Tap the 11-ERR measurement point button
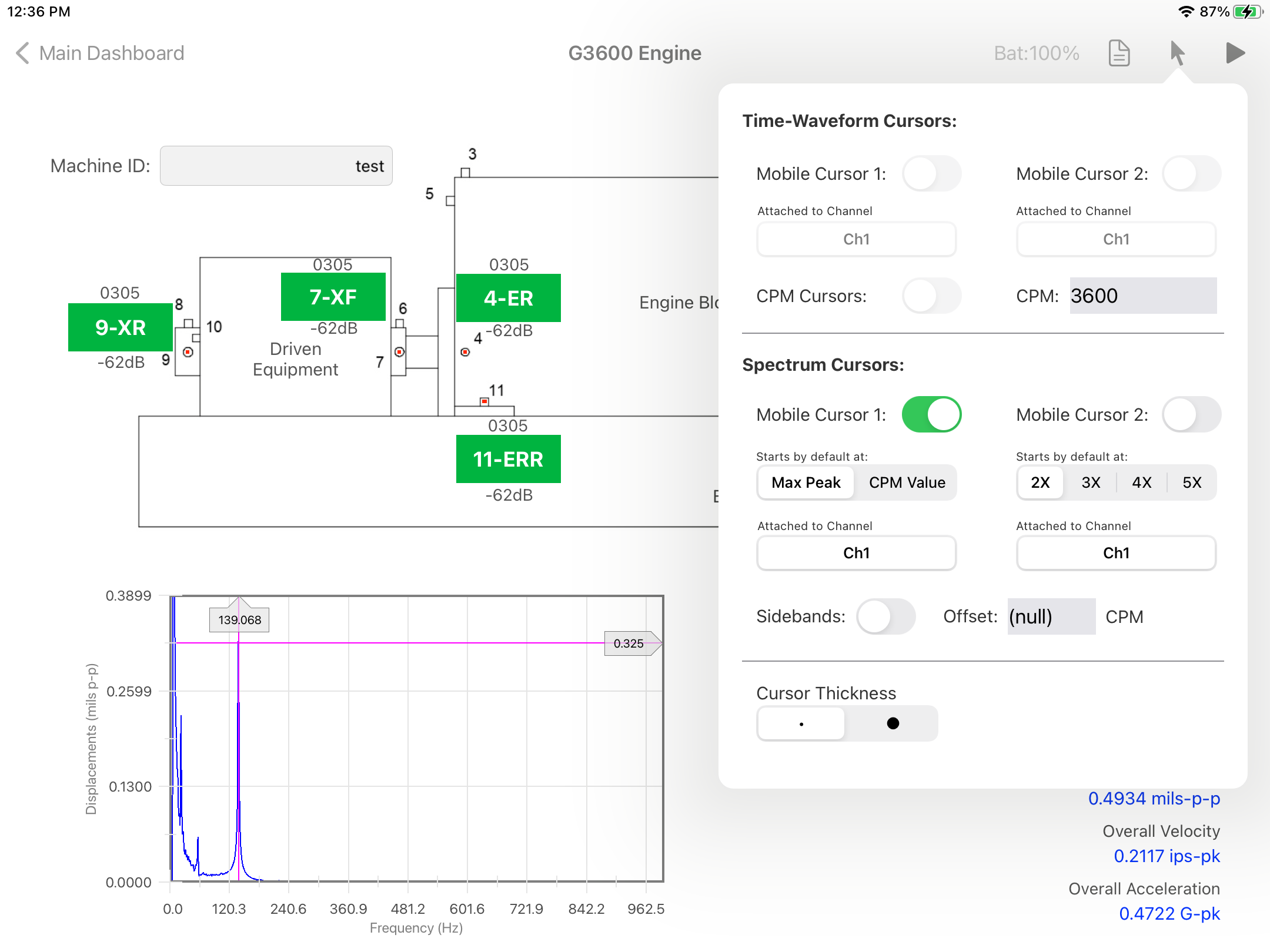1270x952 pixels. (x=509, y=459)
